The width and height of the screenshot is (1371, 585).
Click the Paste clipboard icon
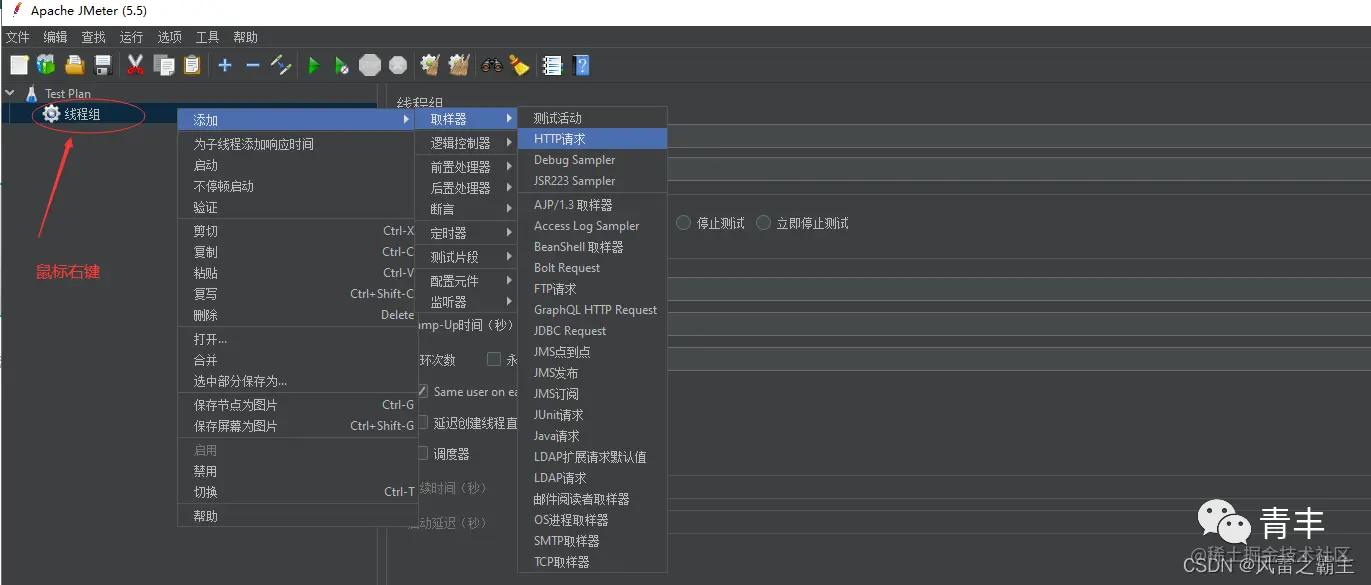click(192, 65)
